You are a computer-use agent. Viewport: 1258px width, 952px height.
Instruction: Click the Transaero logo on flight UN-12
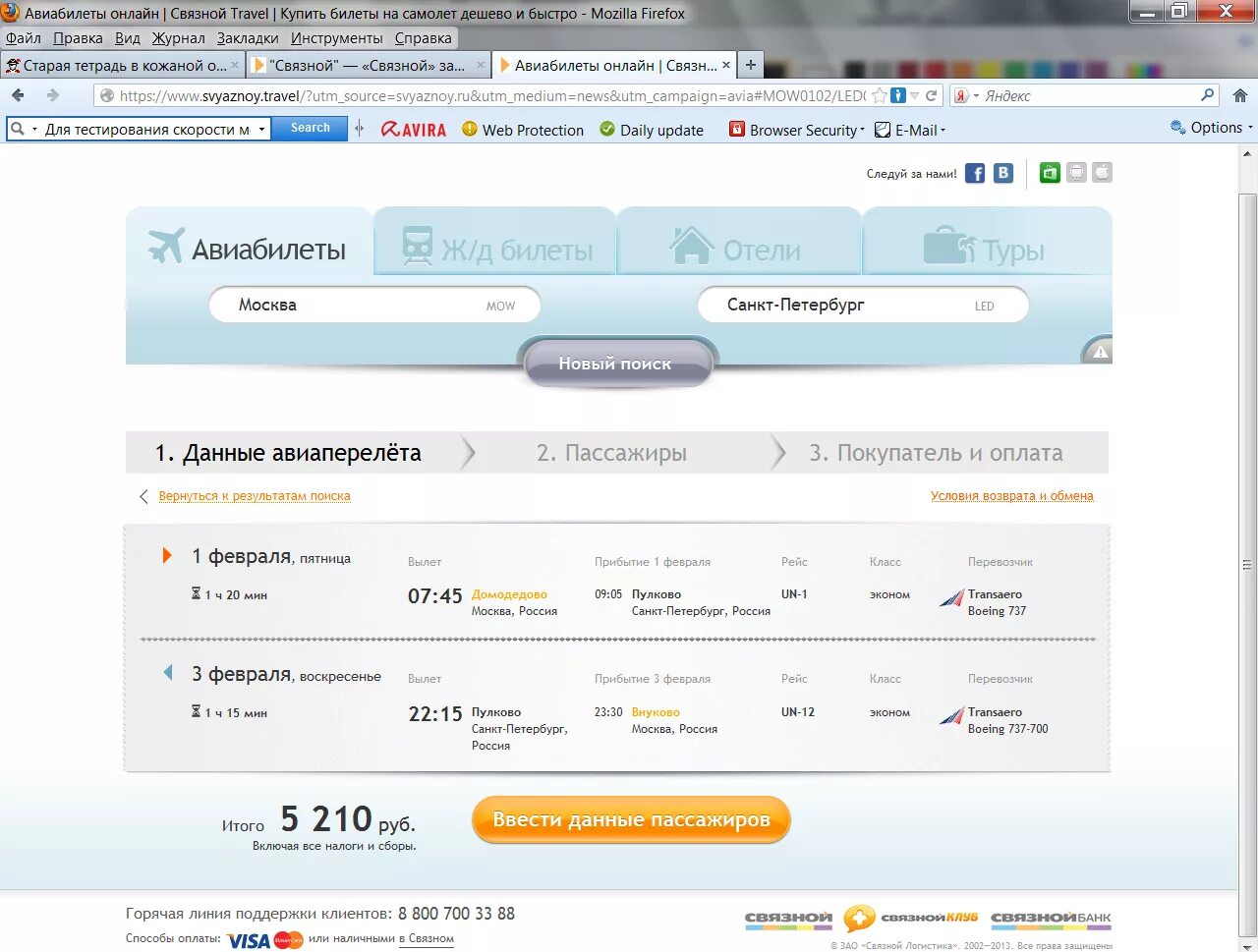click(951, 715)
